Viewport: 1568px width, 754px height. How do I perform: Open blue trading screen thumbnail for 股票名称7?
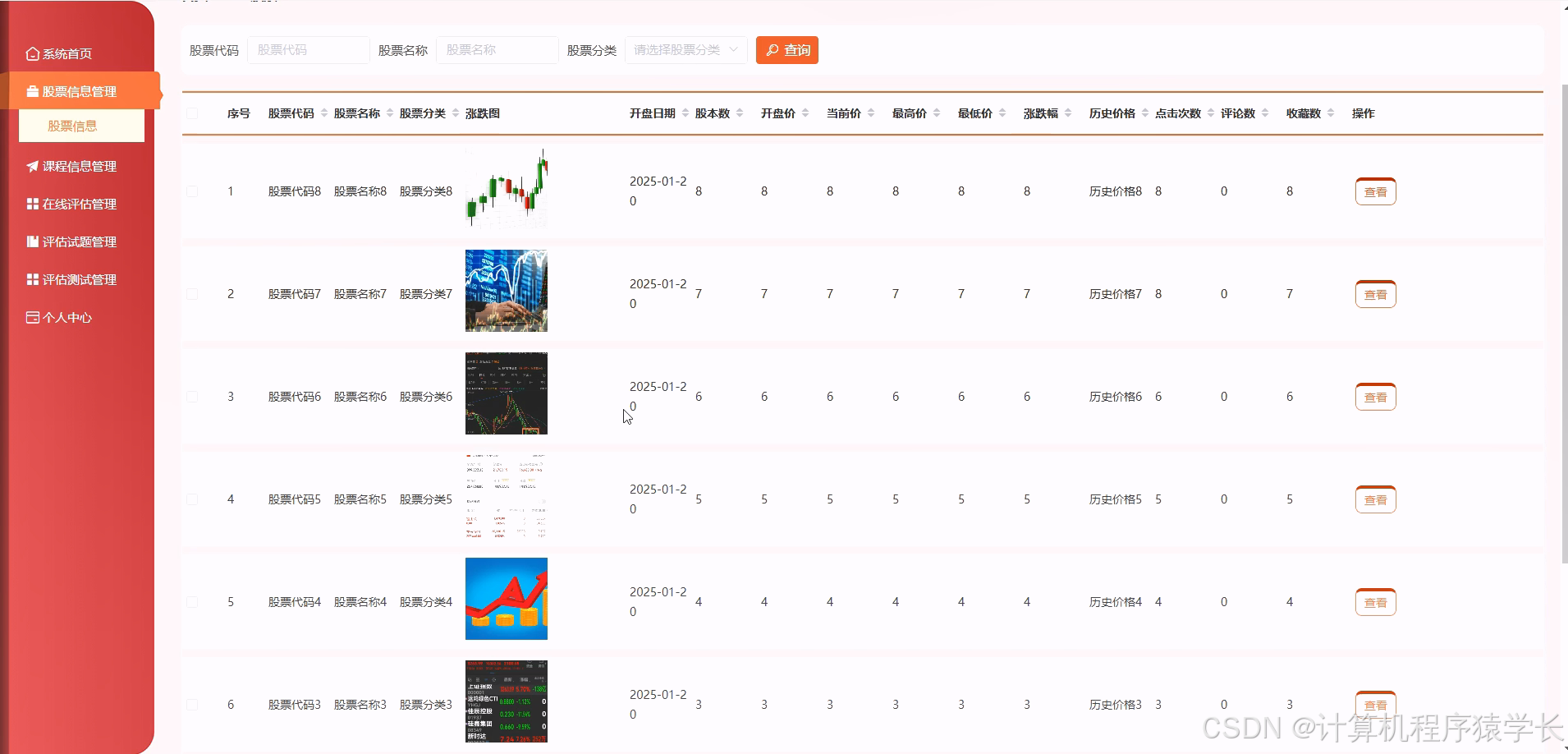(x=507, y=291)
